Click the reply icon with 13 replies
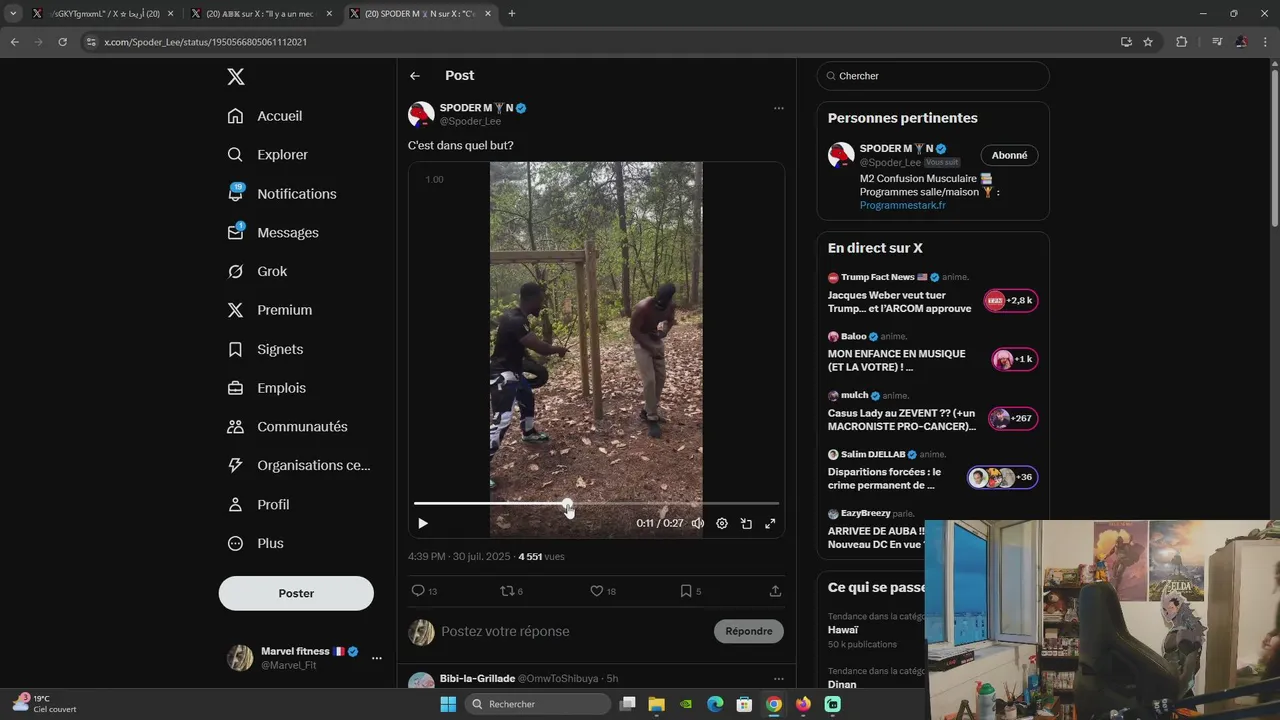This screenshot has width=1280, height=720. click(424, 591)
